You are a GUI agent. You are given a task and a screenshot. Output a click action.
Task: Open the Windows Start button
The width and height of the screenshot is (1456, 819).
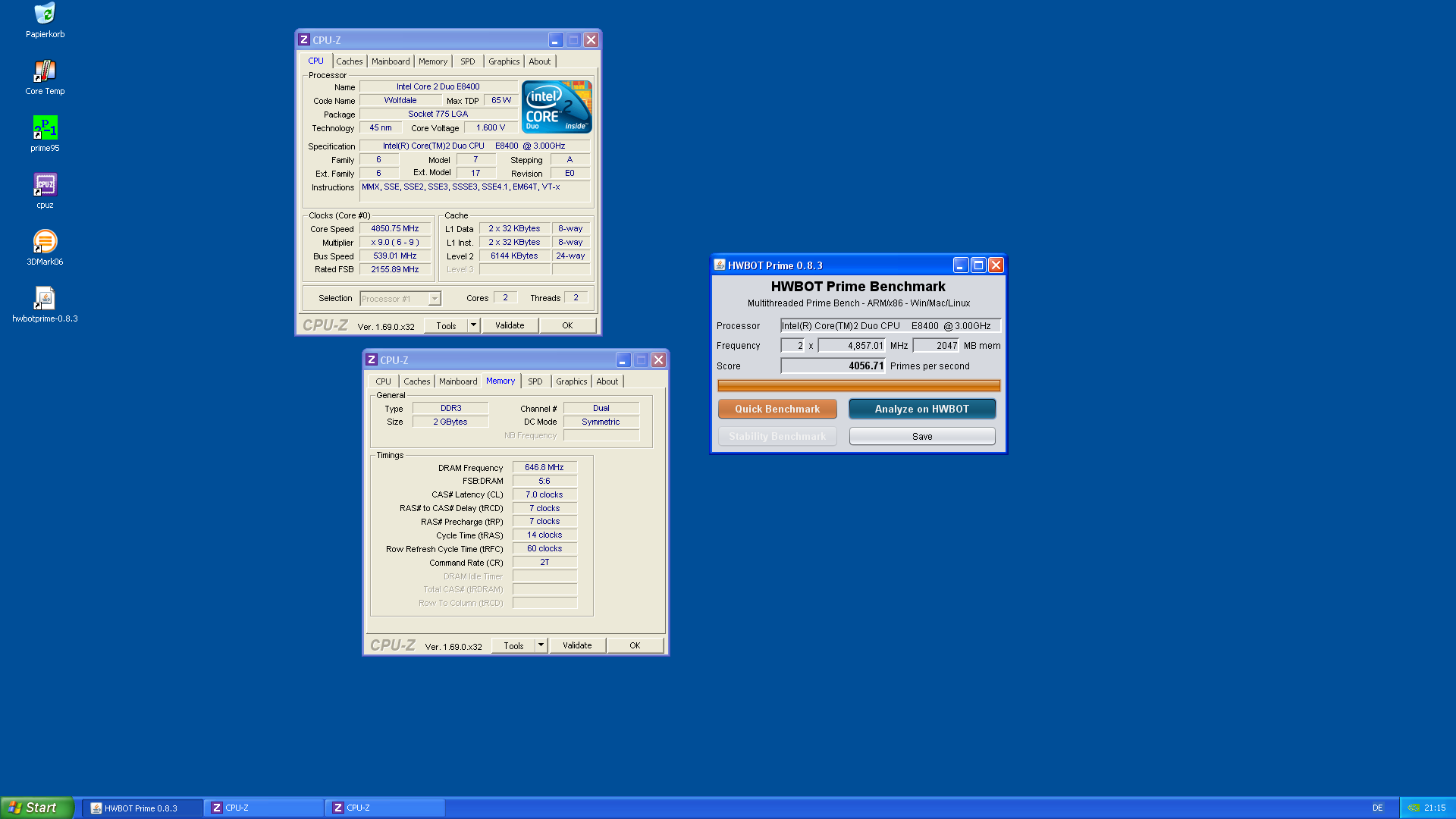pos(37,808)
